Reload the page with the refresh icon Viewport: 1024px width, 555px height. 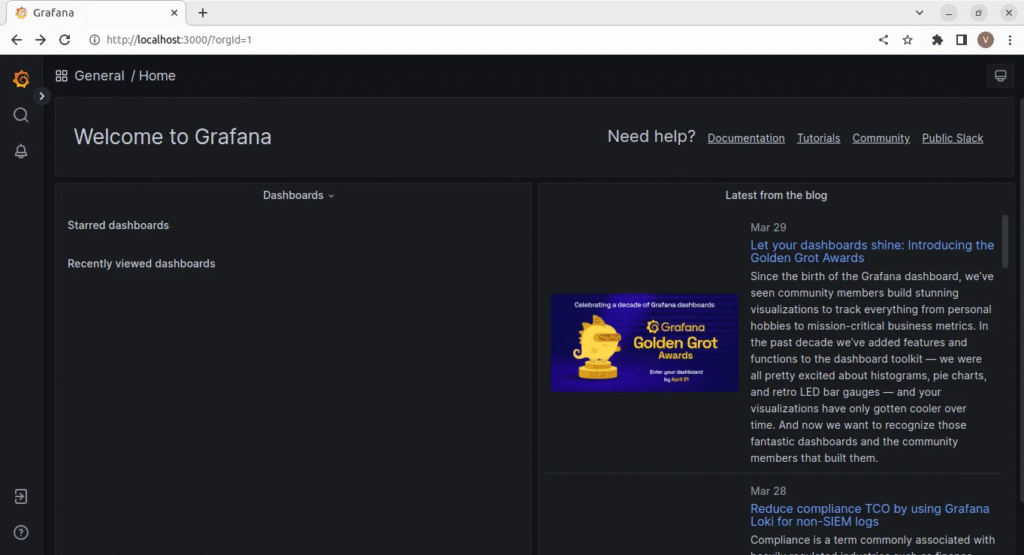(65, 40)
